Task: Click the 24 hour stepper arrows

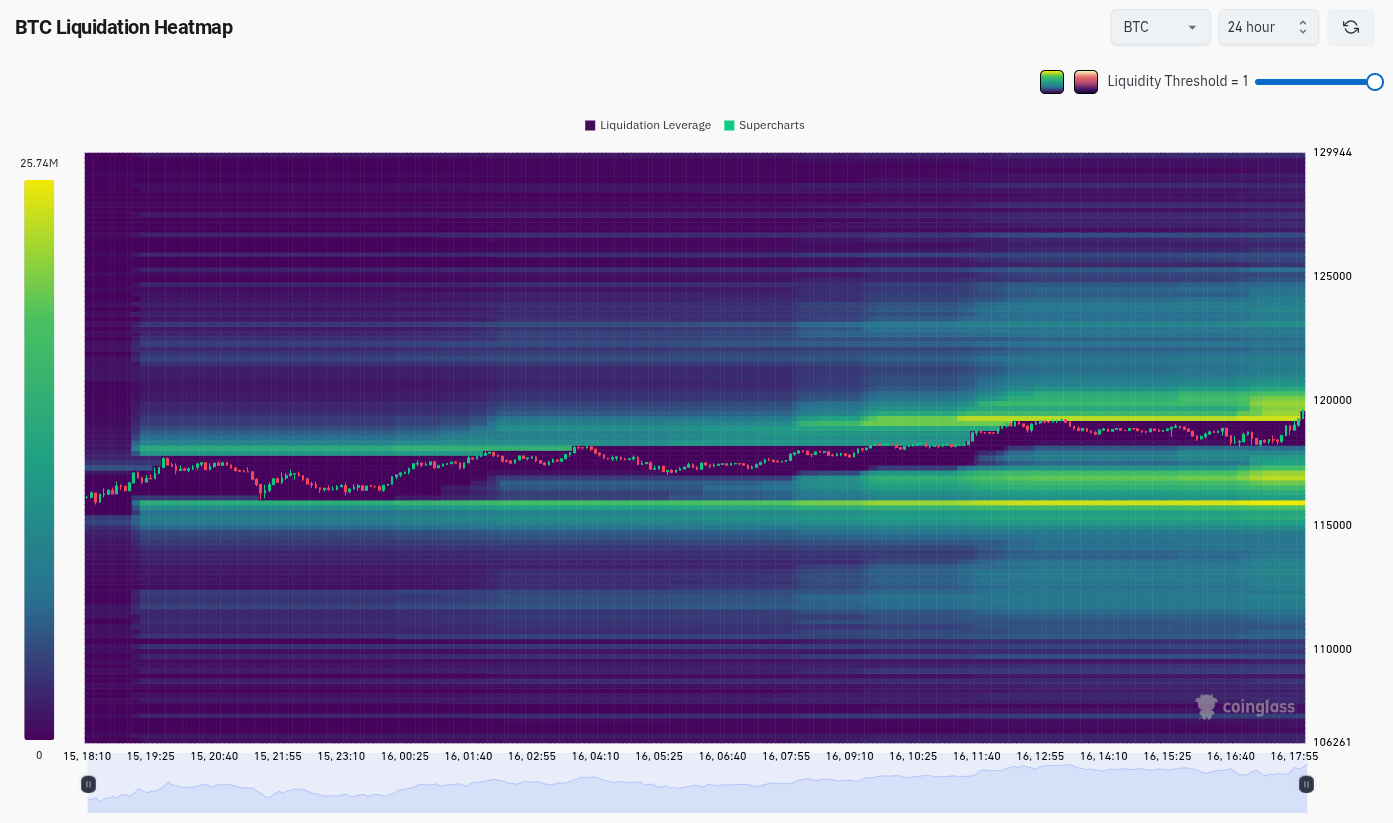Action: (x=1303, y=27)
